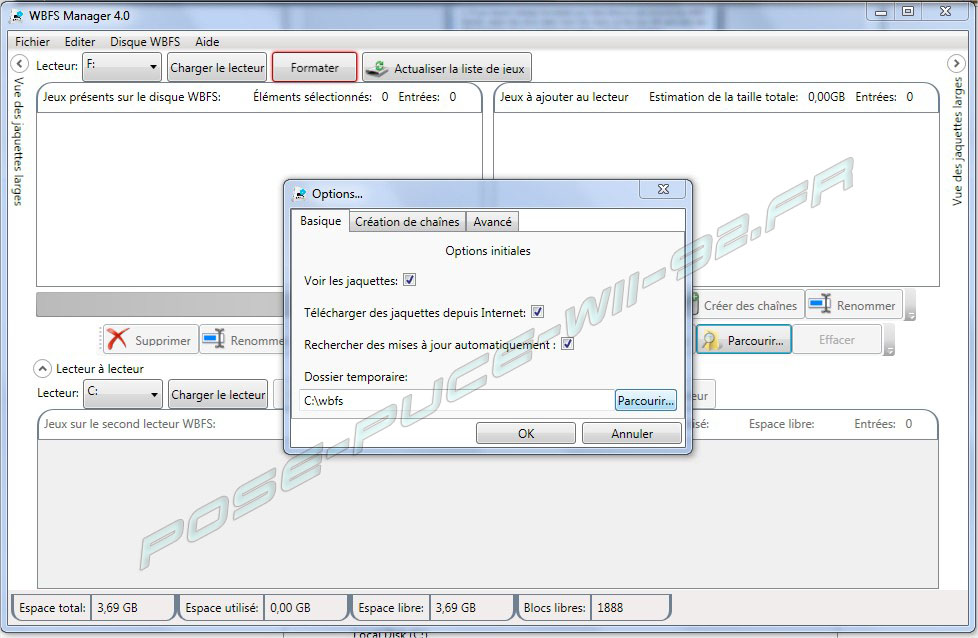Image resolution: width=978 pixels, height=638 pixels.
Task: Click the right-side Renommer rename icon
Action: [820, 304]
